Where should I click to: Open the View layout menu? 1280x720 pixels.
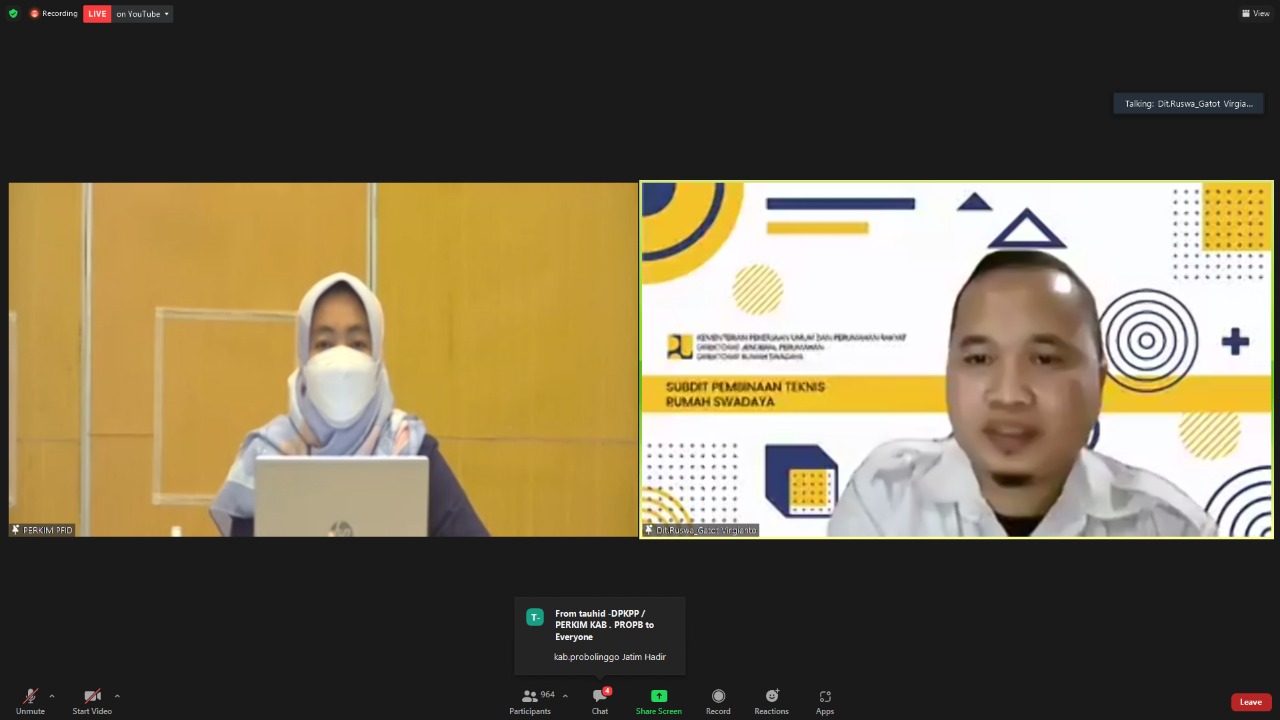(x=1255, y=14)
